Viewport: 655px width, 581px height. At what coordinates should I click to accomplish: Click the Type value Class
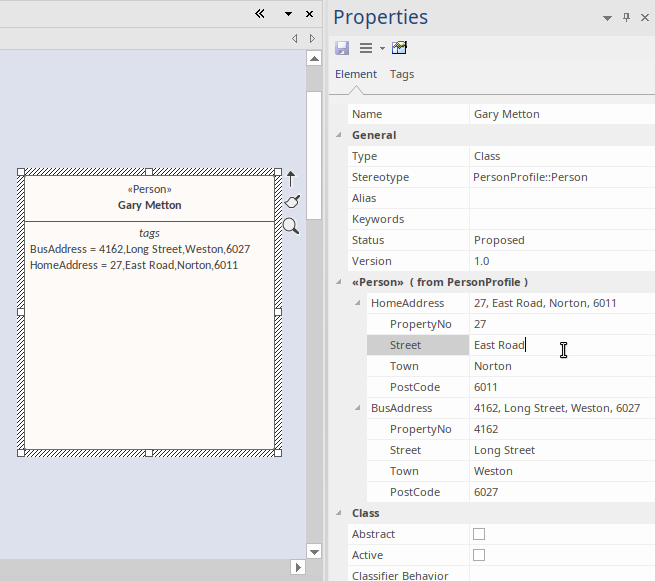coord(562,156)
